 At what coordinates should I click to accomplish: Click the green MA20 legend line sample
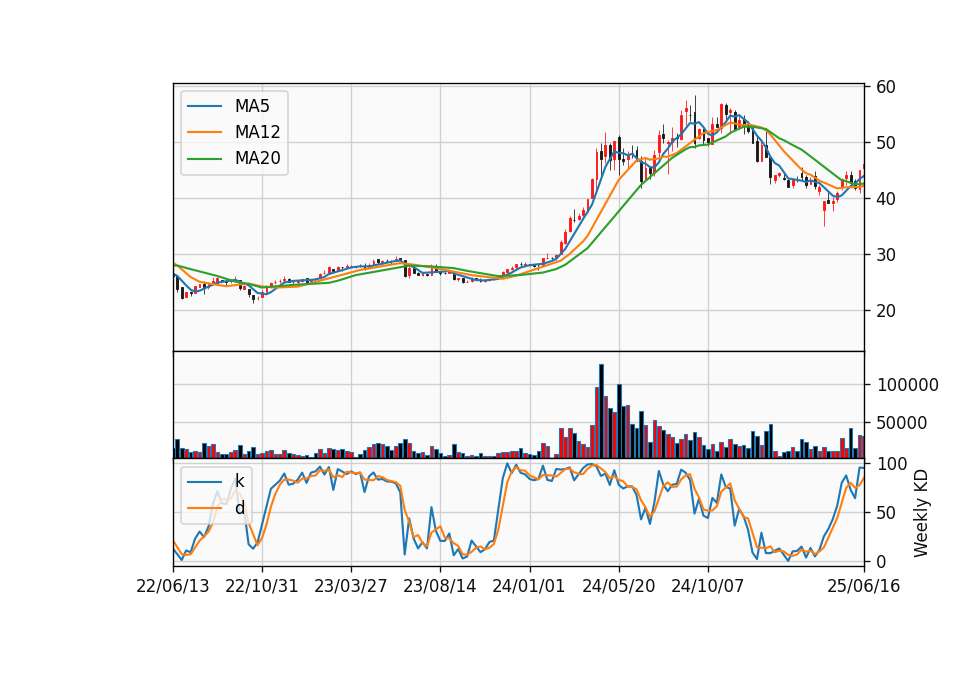point(204,159)
